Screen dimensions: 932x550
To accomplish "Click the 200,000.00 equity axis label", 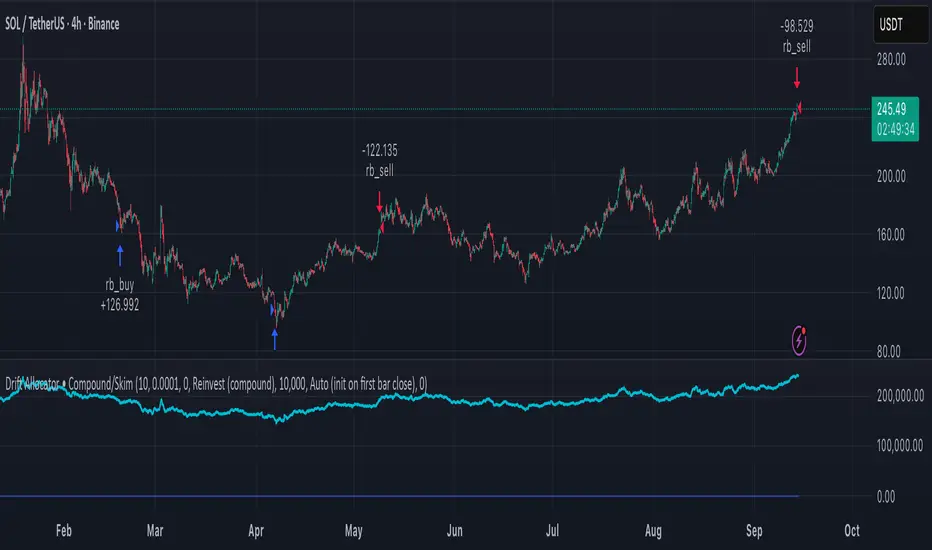I will pyautogui.click(x=900, y=396).
